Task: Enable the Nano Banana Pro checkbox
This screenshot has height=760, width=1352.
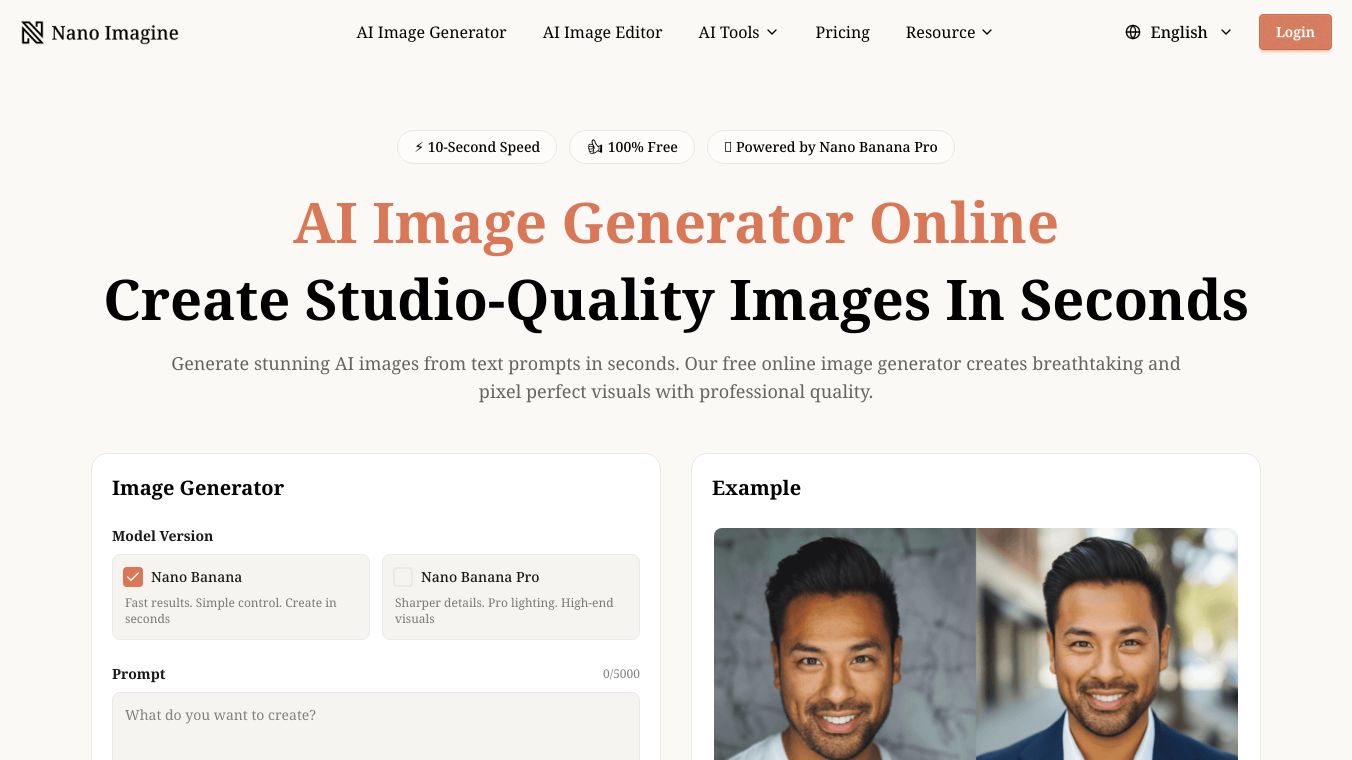Action: click(403, 577)
